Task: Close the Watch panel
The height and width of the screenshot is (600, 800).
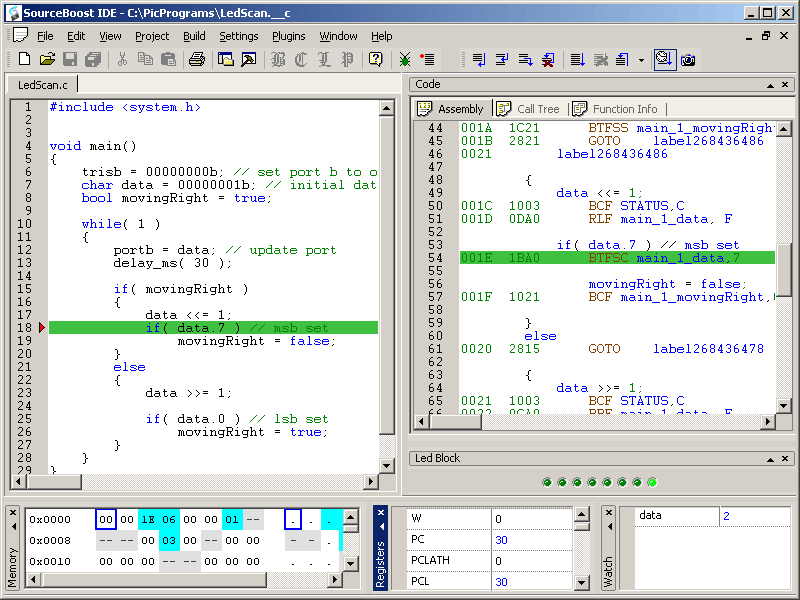Action: click(x=609, y=512)
